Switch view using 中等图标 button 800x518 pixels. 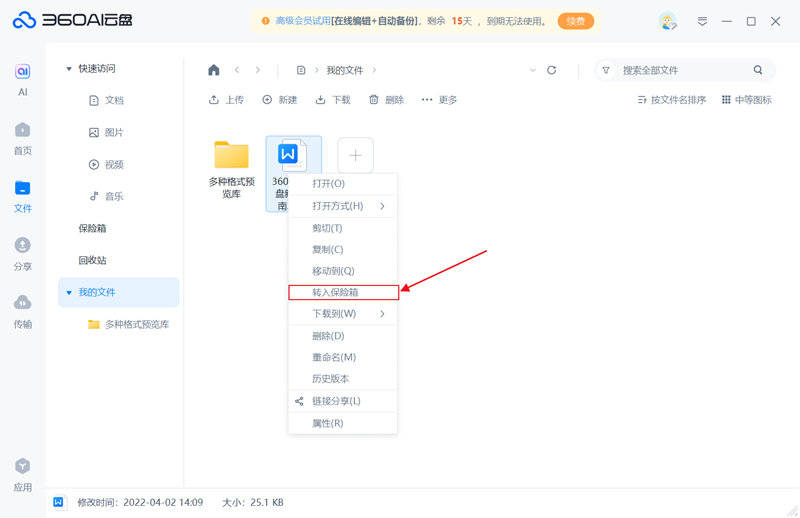746,100
